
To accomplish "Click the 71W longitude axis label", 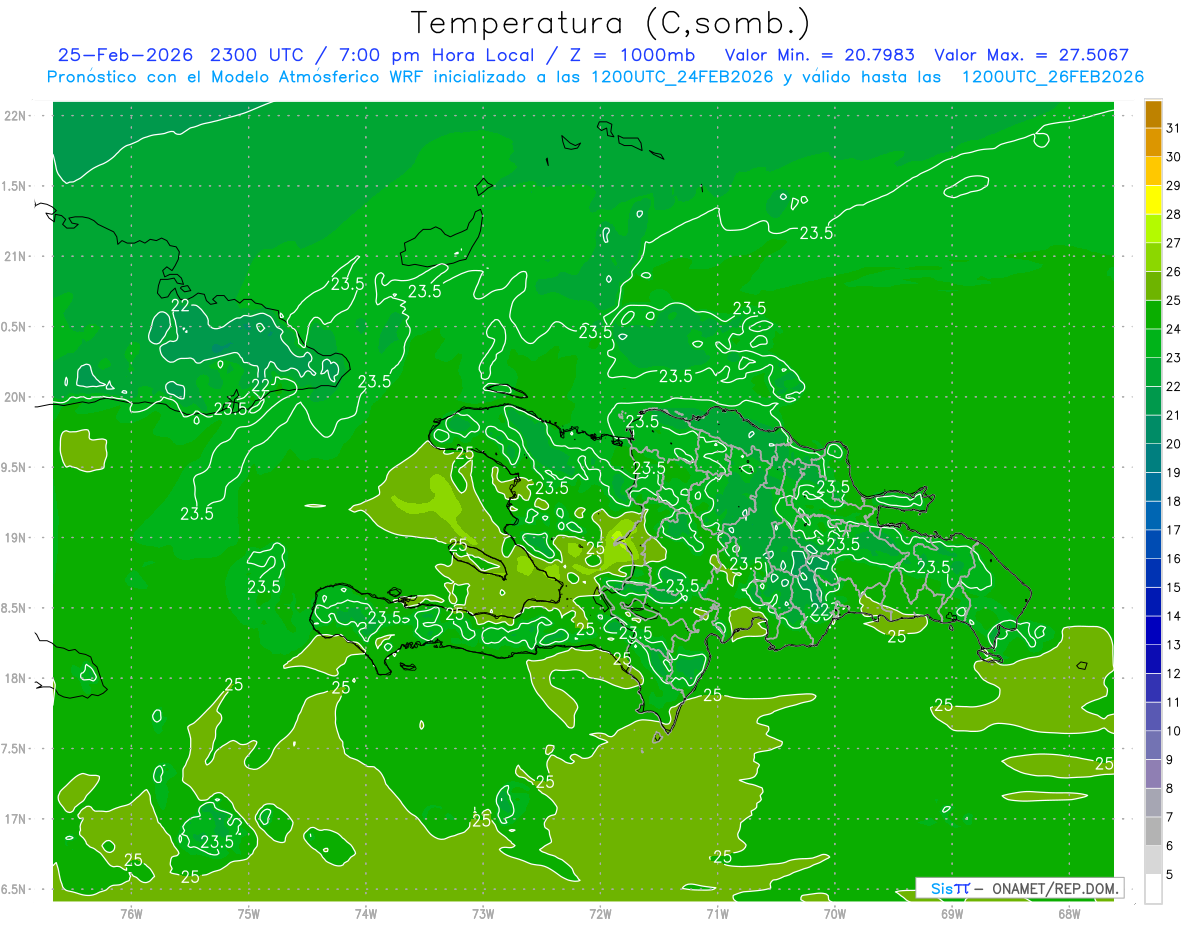I will (x=717, y=913).
